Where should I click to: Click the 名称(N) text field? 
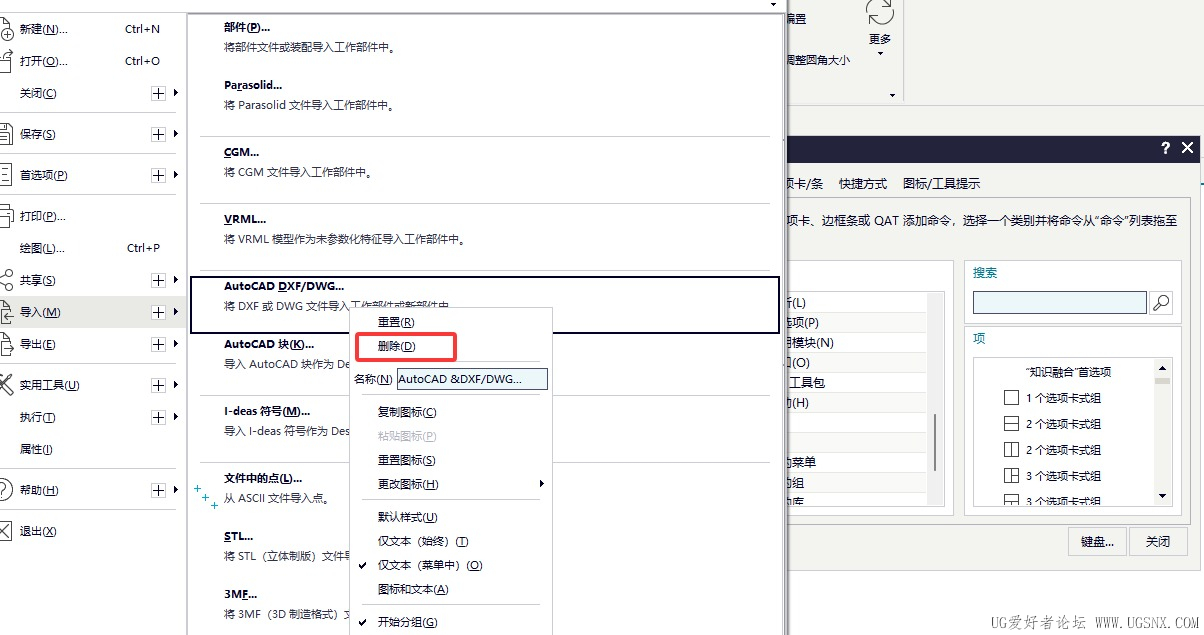coord(473,379)
